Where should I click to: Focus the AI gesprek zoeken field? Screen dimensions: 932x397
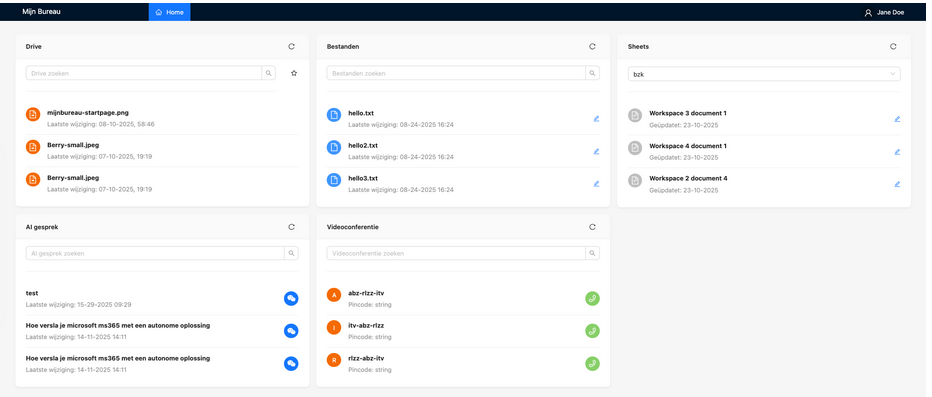(x=155, y=253)
